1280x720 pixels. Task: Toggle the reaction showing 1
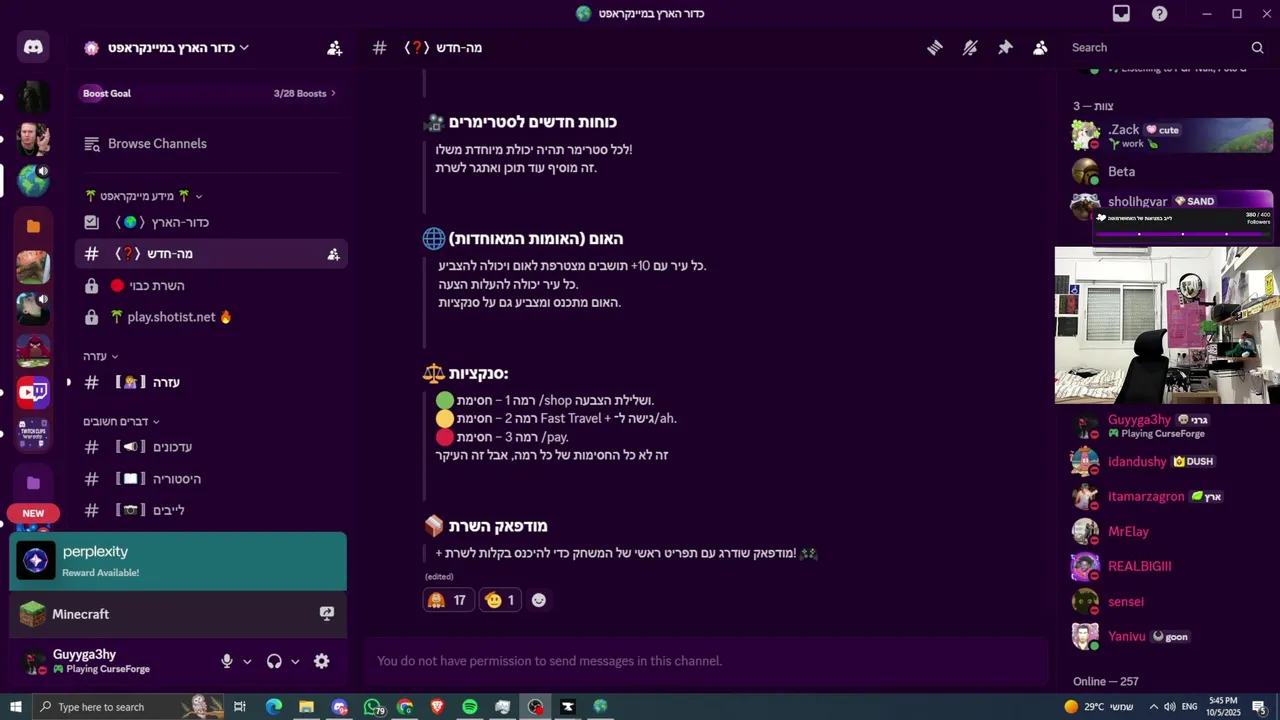[500, 600]
